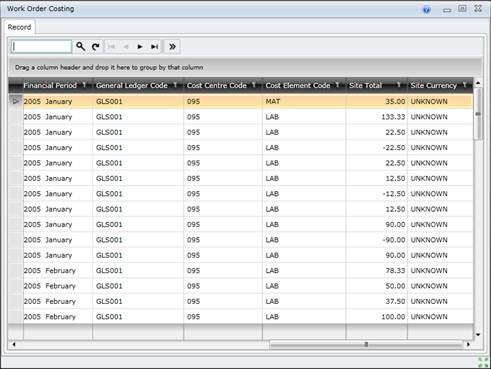The width and height of the screenshot is (491, 369).
Task: Open Cost Element Code column filter
Action: pyautogui.click(x=337, y=85)
